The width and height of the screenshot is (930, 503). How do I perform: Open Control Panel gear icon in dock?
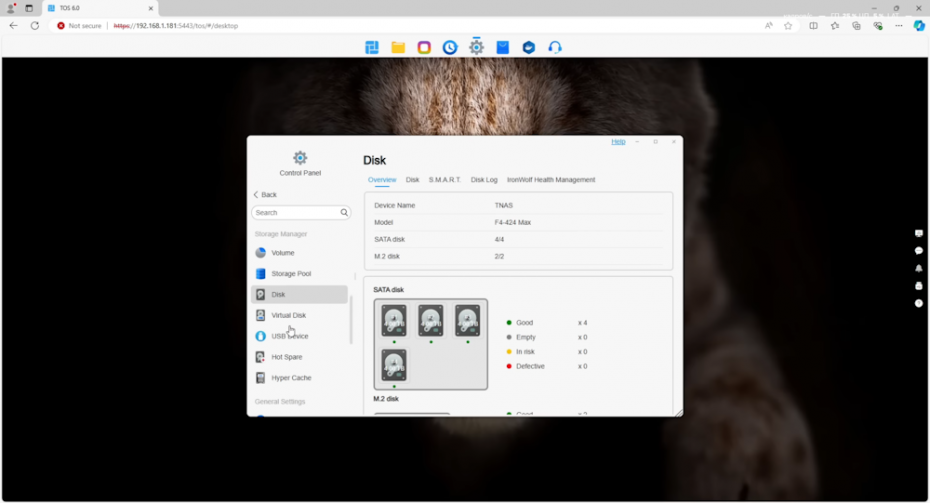click(476, 47)
